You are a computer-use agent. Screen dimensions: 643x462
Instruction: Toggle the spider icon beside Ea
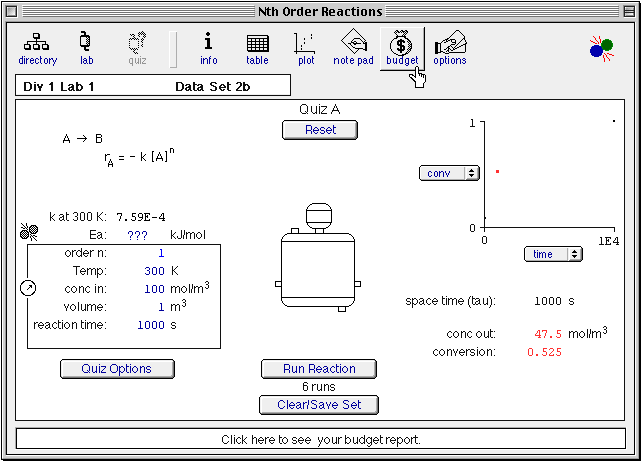pos(28,232)
